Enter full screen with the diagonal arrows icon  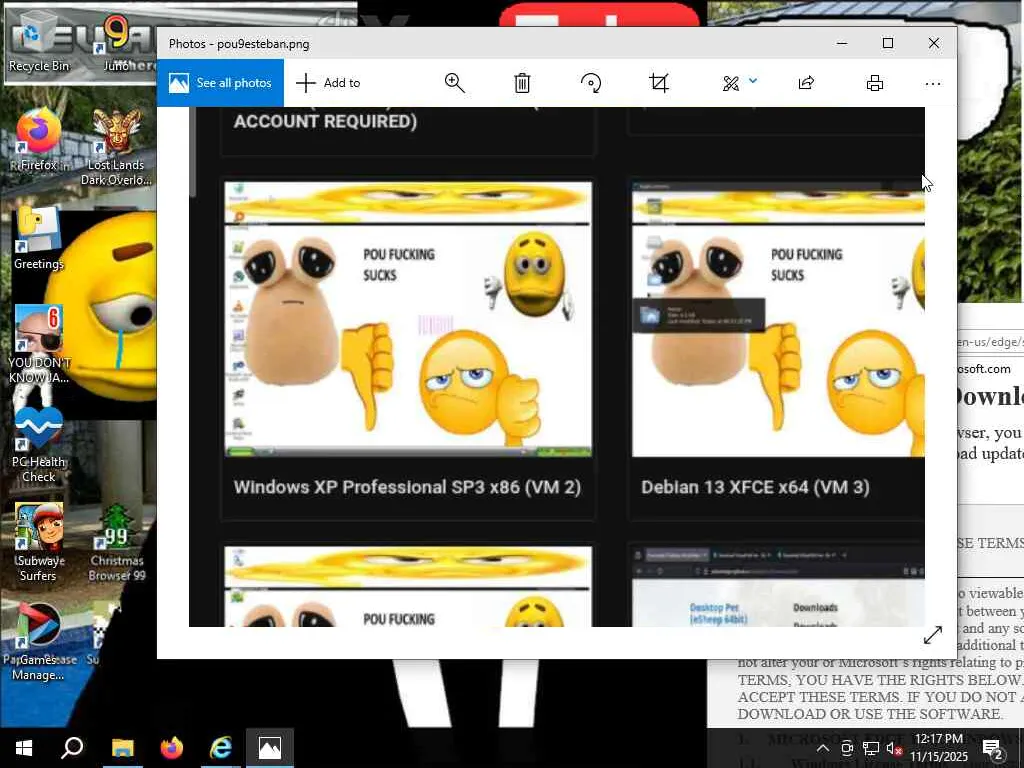click(x=933, y=635)
